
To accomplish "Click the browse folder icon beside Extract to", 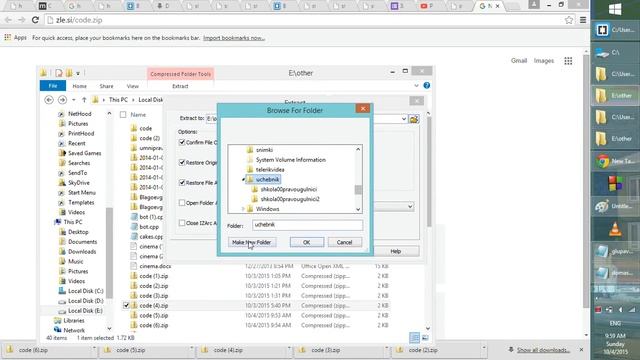I will click(414, 119).
